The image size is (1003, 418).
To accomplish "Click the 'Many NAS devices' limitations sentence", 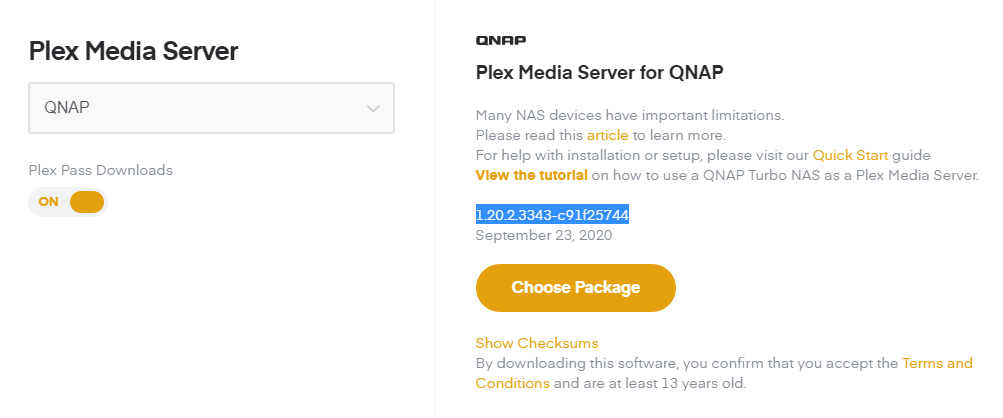I will click(x=629, y=115).
